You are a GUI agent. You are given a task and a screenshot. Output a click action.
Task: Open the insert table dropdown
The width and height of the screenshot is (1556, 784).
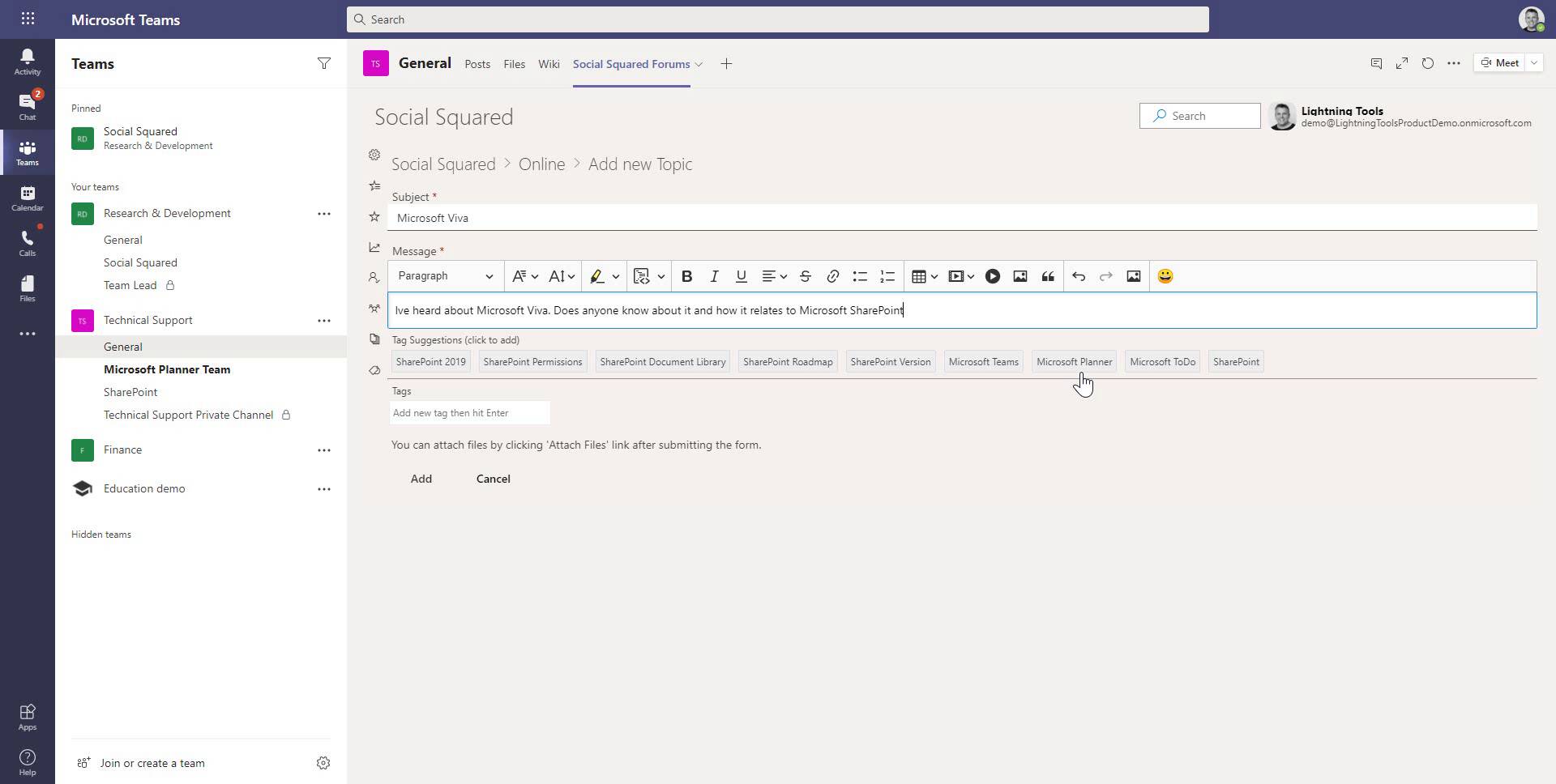tap(924, 276)
